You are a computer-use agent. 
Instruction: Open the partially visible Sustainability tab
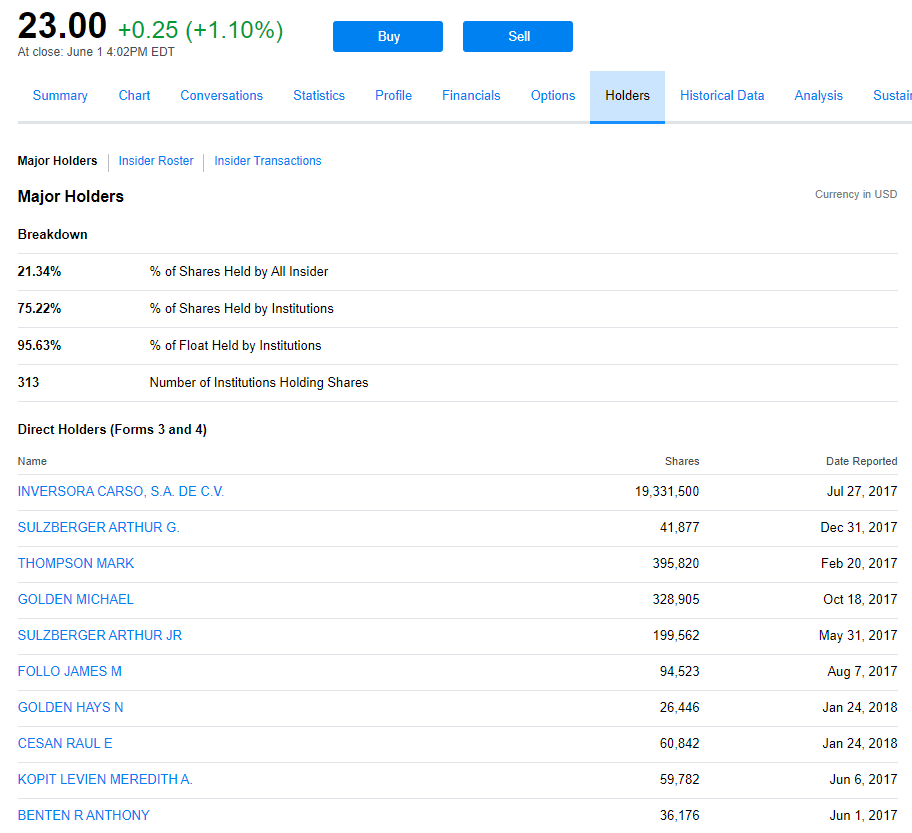(x=892, y=95)
